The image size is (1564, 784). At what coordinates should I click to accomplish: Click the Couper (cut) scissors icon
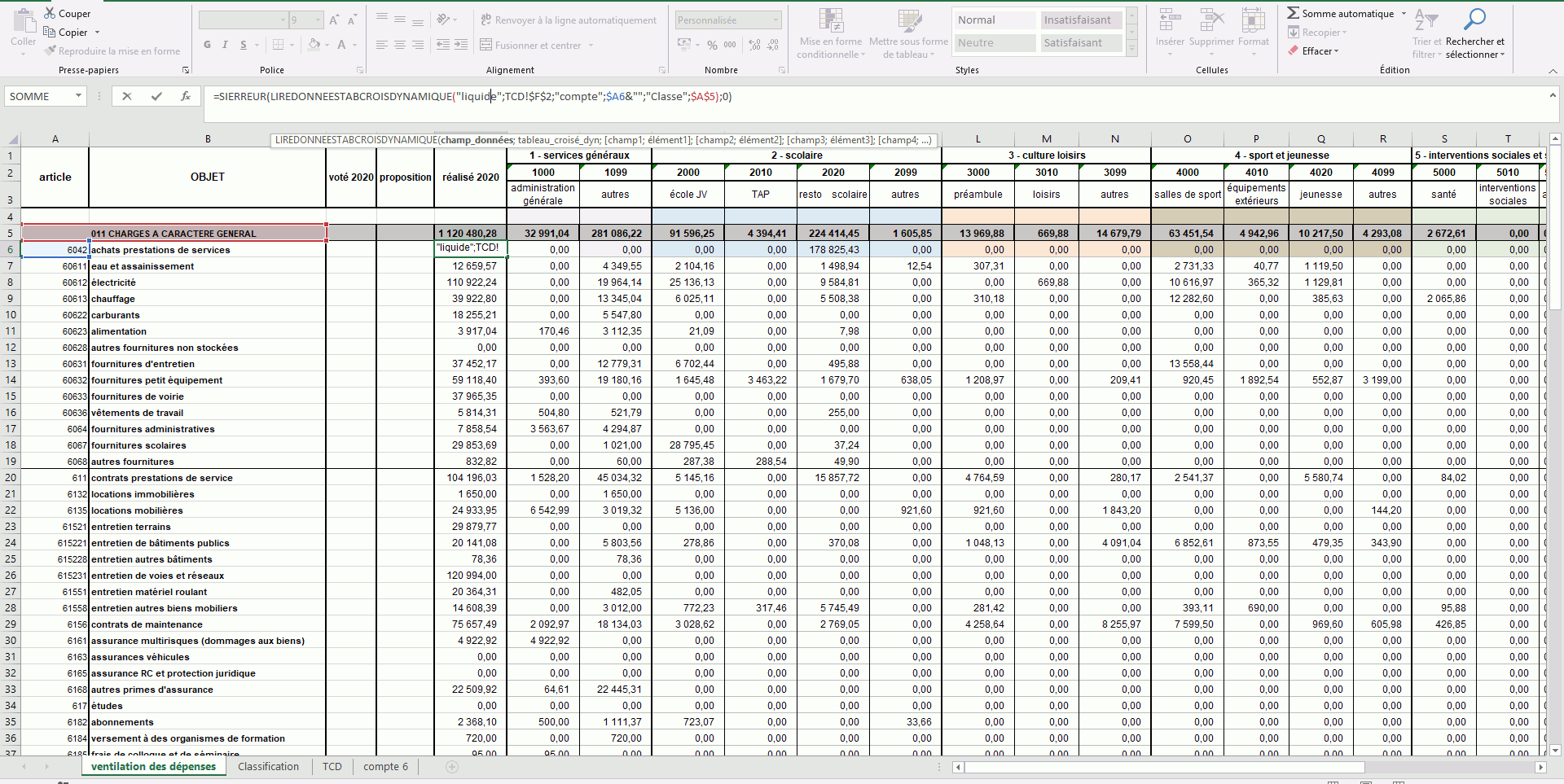pos(50,13)
